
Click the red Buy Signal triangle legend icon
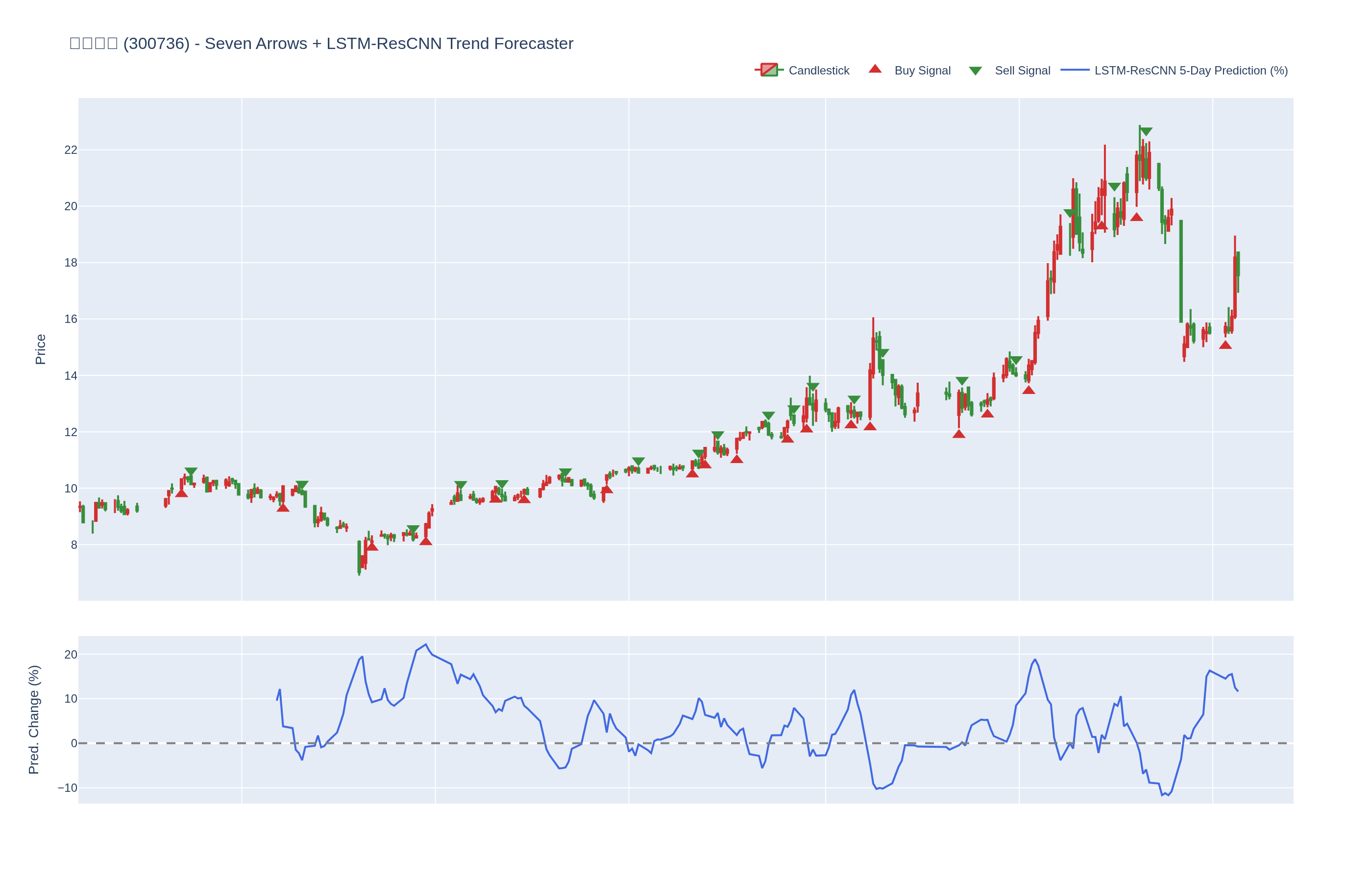pyautogui.click(x=875, y=69)
